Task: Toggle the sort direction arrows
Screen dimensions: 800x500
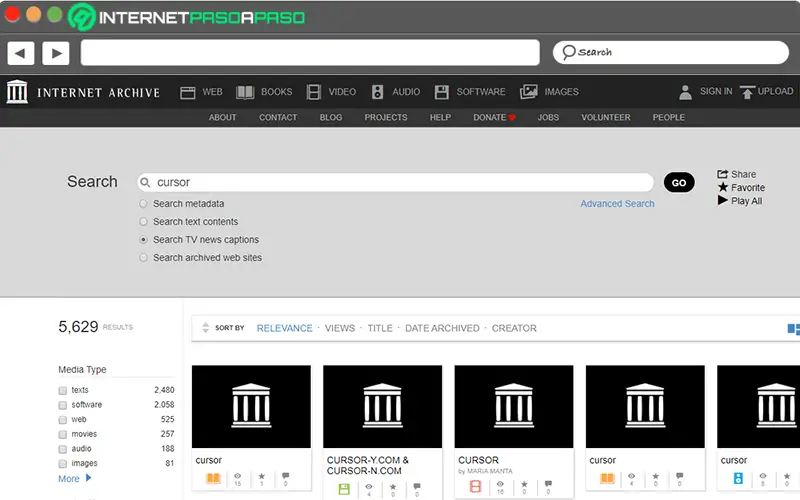Action: (206, 328)
